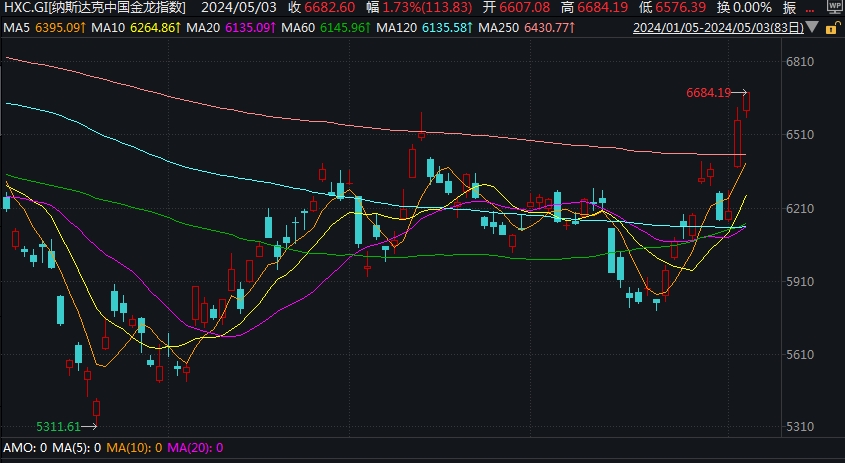Click the AMO: 0 label in volume panel

pyautogui.click(x=25, y=448)
